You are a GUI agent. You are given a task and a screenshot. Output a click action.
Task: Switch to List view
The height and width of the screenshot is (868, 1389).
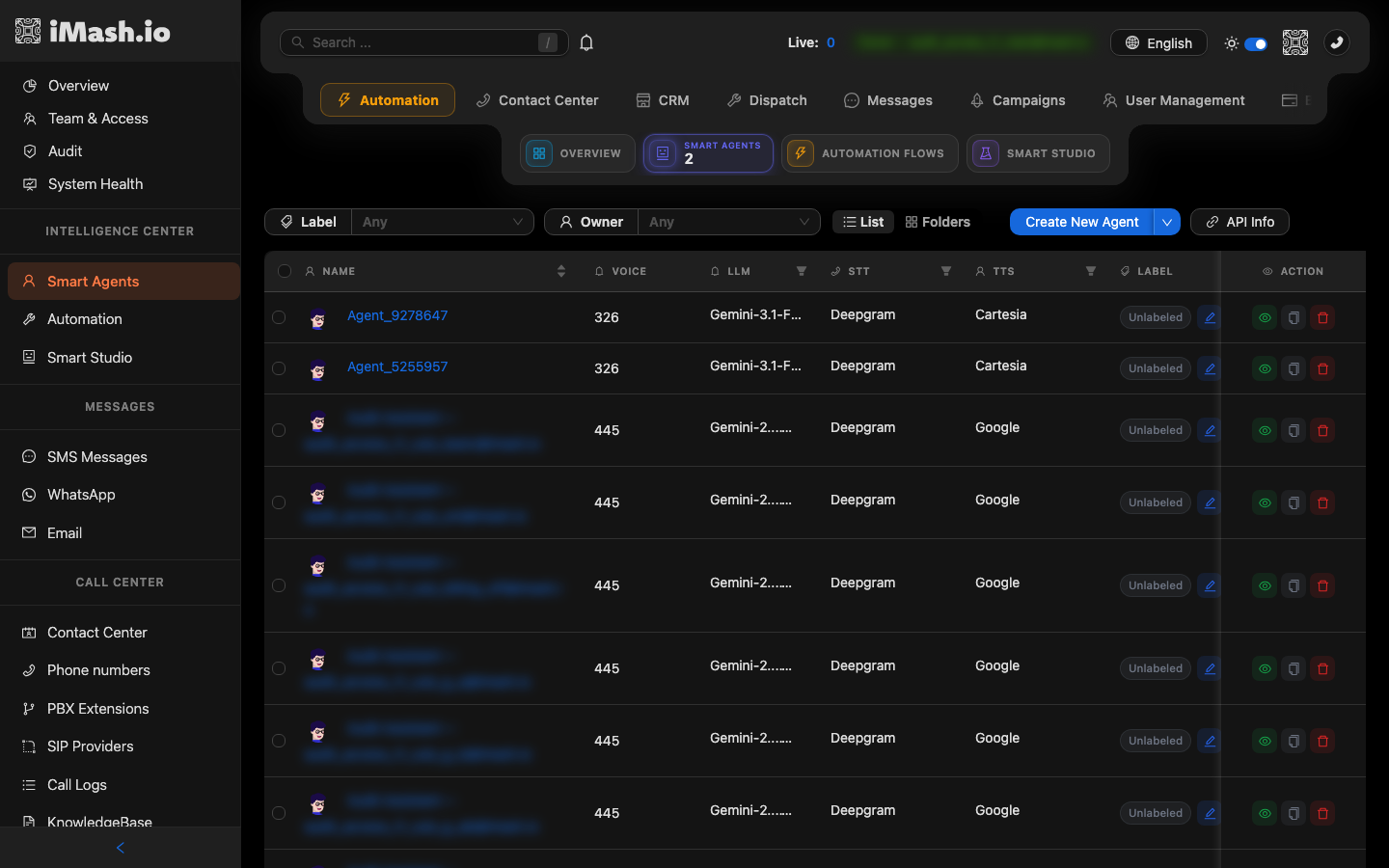point(863,222)
